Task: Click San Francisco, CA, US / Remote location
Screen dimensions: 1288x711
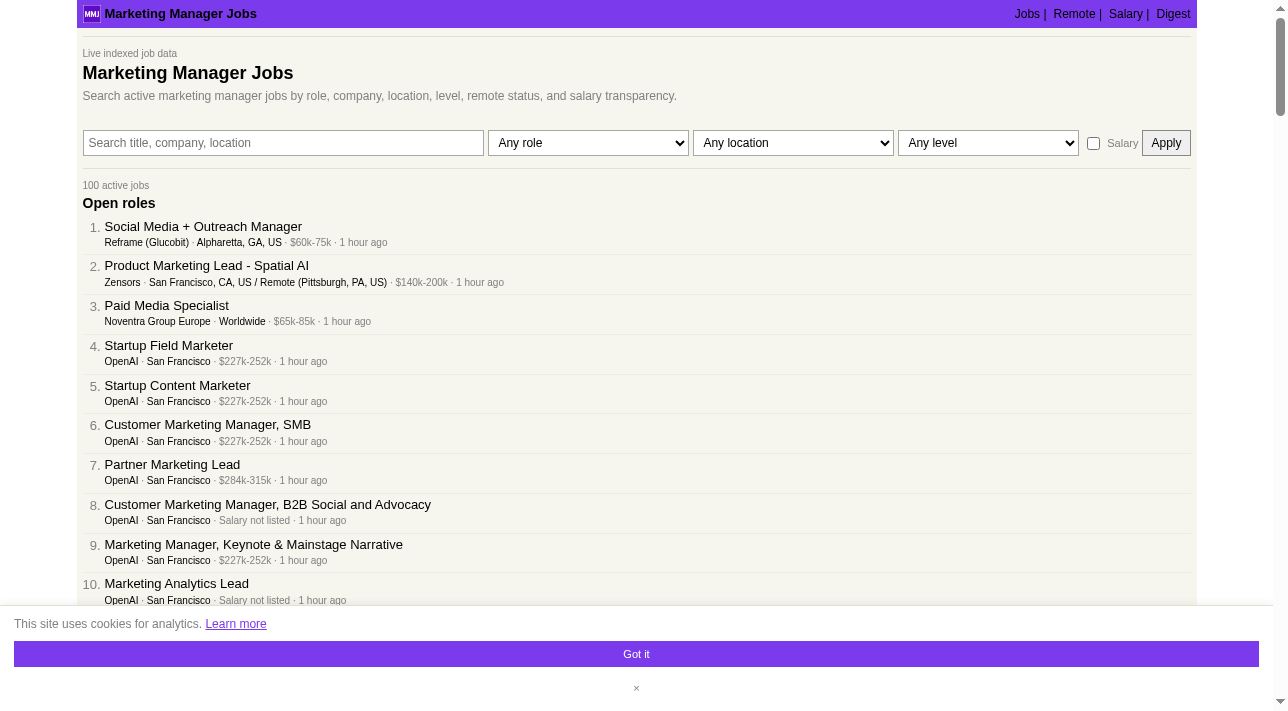Action: click(x=268, y=283)
